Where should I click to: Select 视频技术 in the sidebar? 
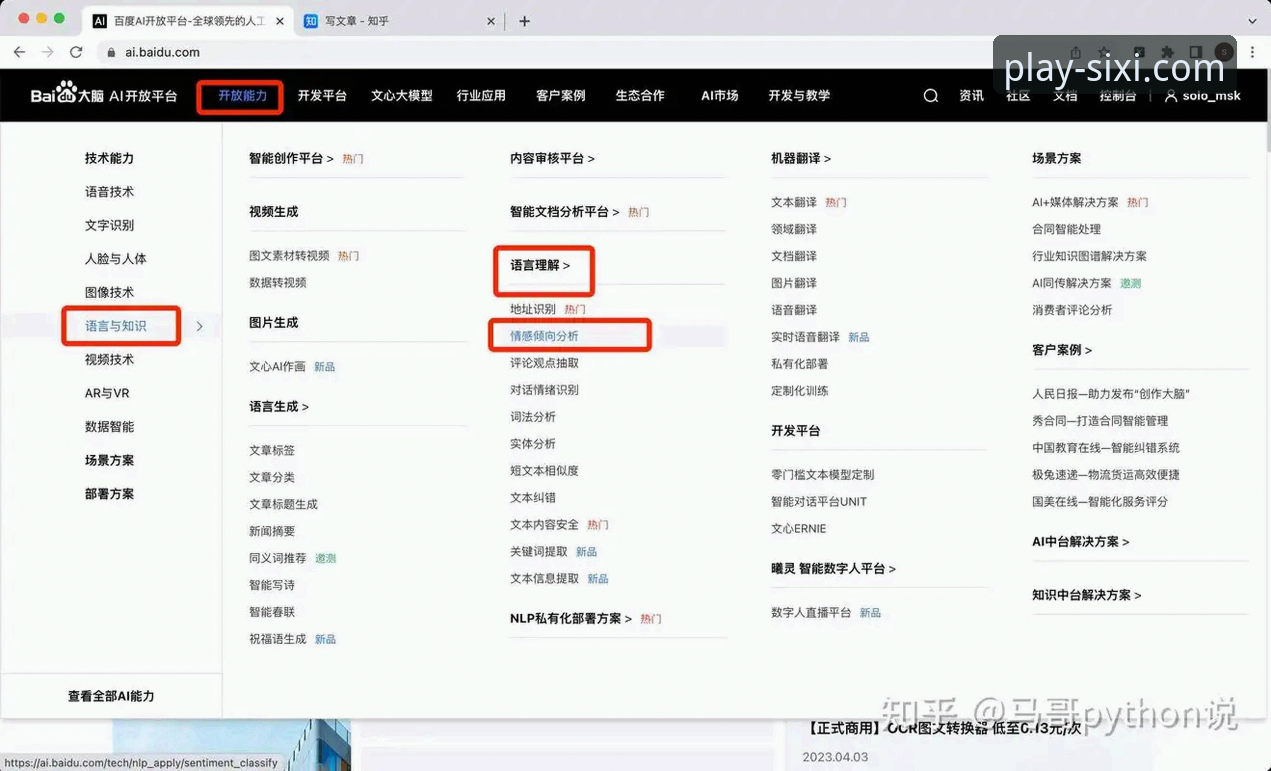coord(109,359)
